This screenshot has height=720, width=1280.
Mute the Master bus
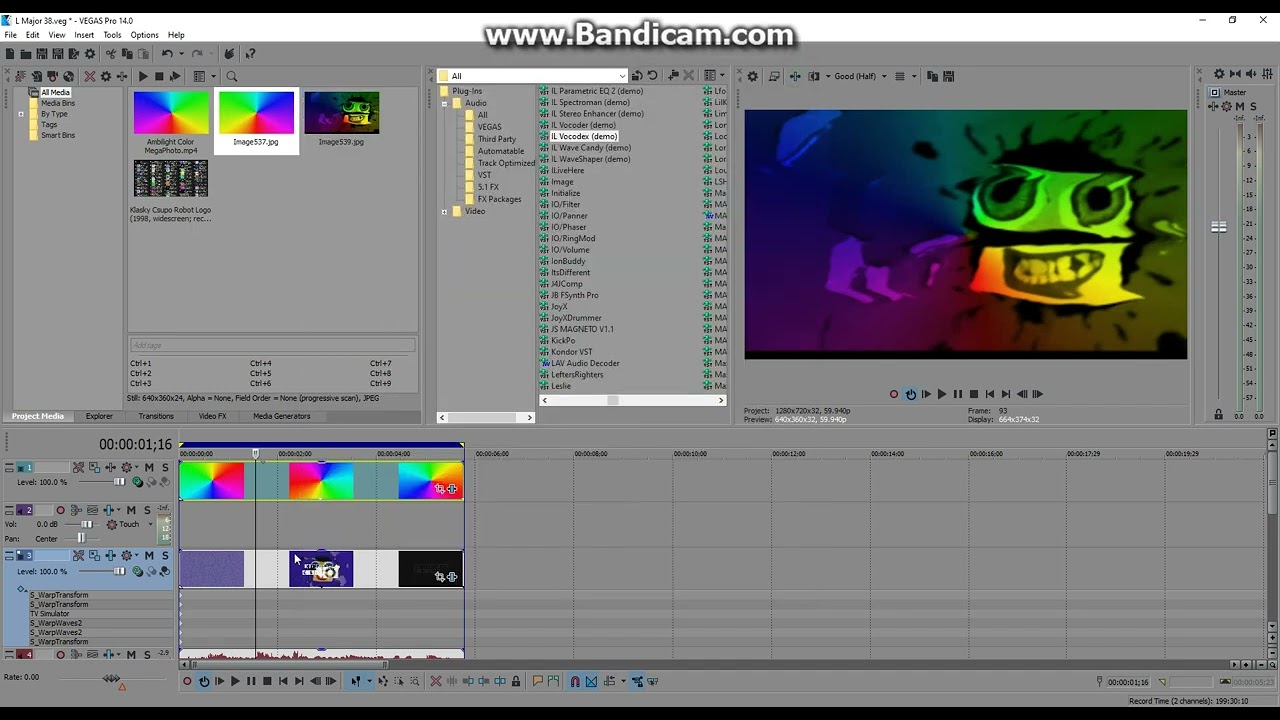[x=1240, y=106]
